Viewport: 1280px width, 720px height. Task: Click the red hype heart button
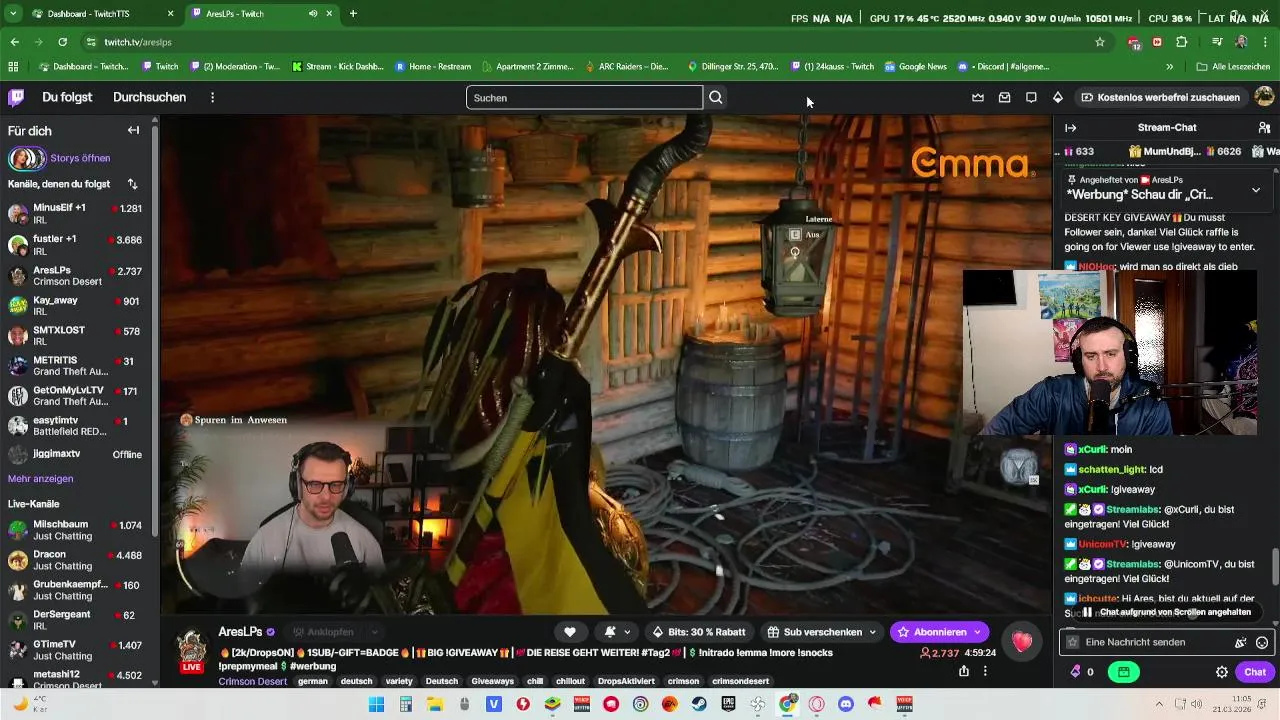pyautogui.click(x=1021, y=642)
